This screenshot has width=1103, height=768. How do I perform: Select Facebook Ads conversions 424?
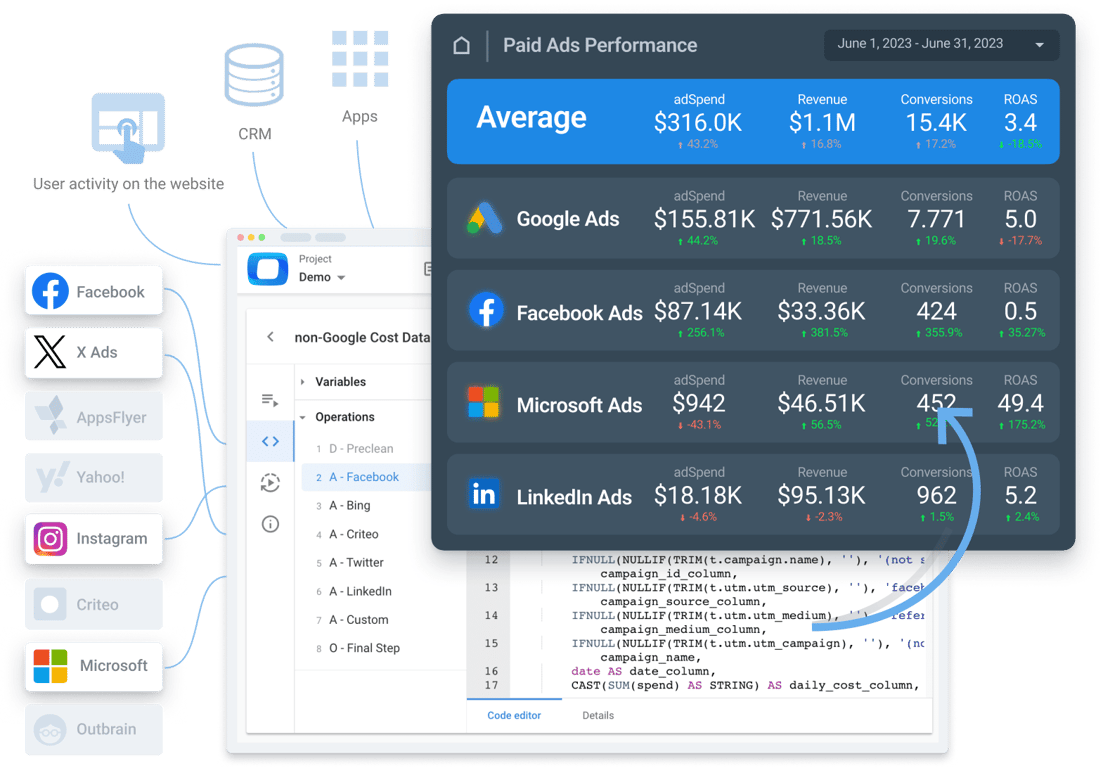[936, 312]
